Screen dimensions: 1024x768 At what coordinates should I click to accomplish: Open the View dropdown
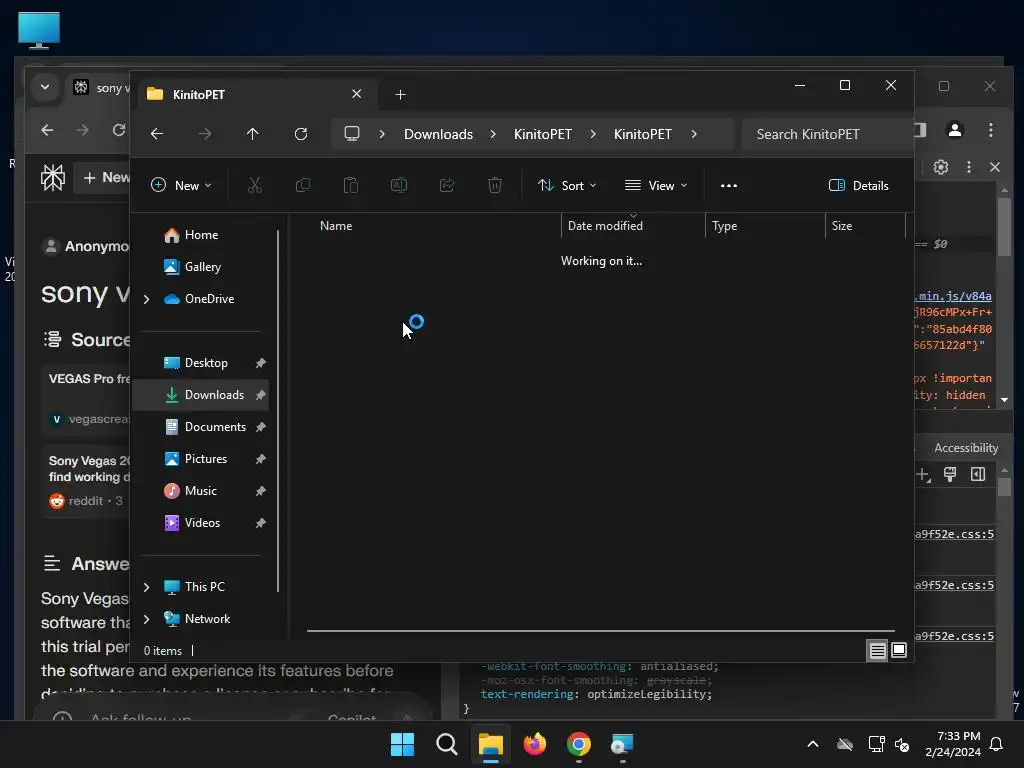(656, 185)
